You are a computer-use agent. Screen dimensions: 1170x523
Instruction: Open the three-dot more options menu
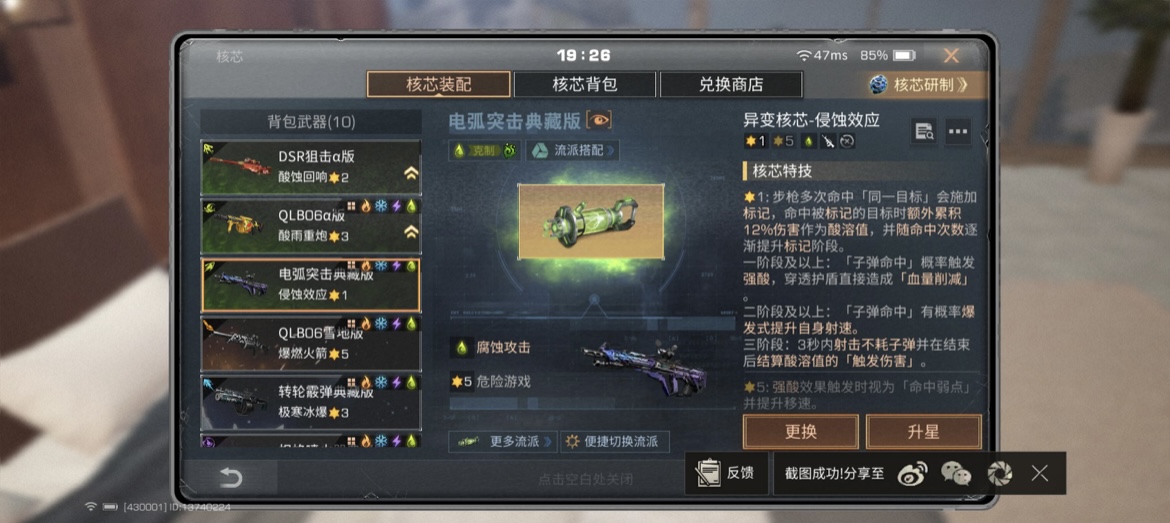[x=957, y=132]
